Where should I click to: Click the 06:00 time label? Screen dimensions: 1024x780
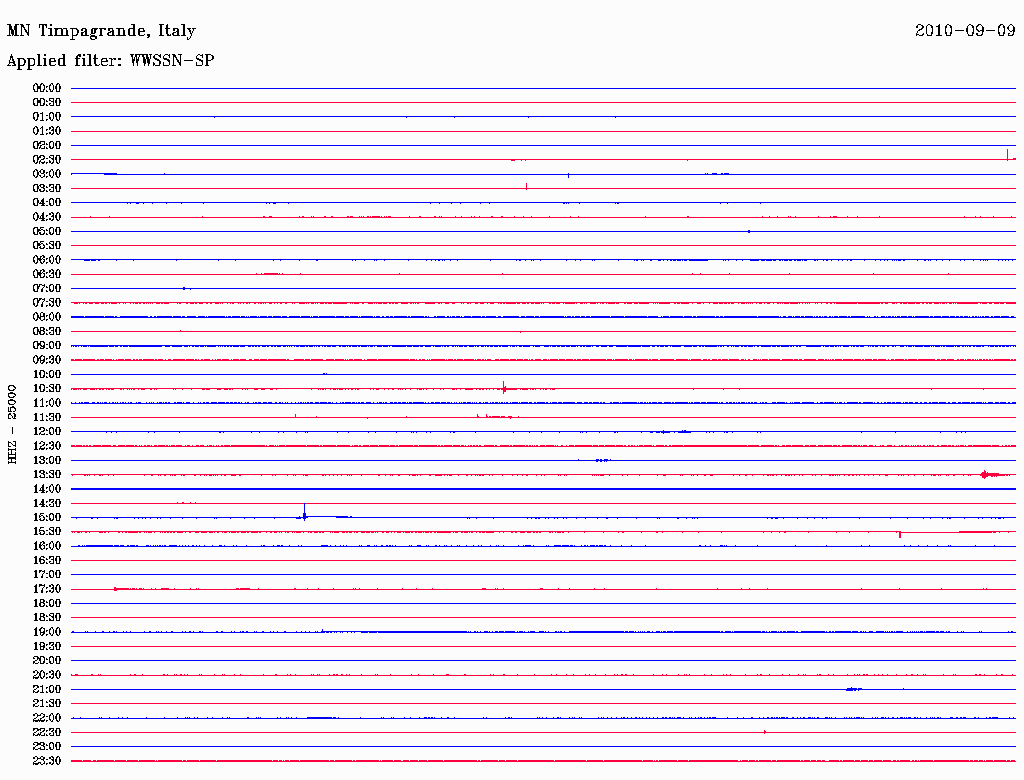coord(47,259)
